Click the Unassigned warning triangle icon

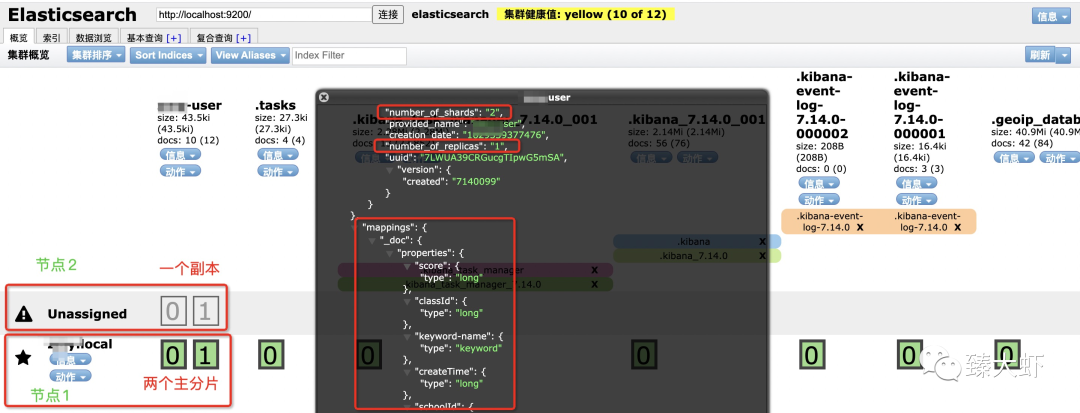23,314
